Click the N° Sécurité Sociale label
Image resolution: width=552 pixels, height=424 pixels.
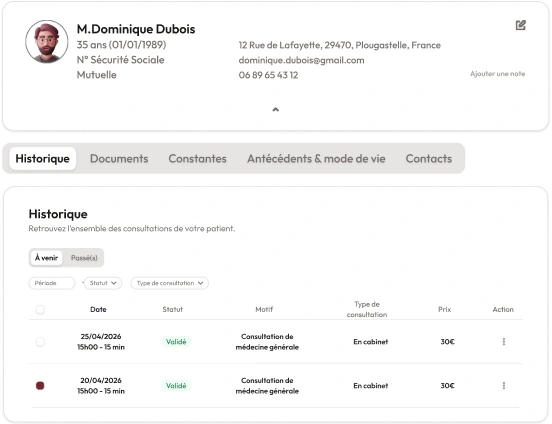tap(120, 60)
